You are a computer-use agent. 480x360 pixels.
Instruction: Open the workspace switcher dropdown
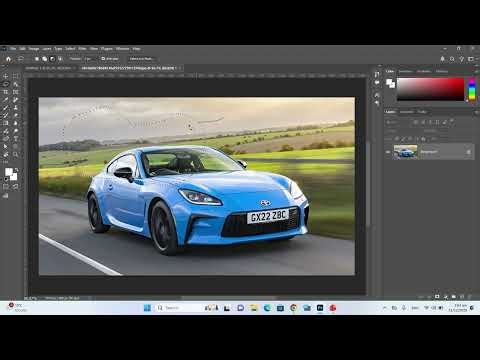tap(471, 59)
